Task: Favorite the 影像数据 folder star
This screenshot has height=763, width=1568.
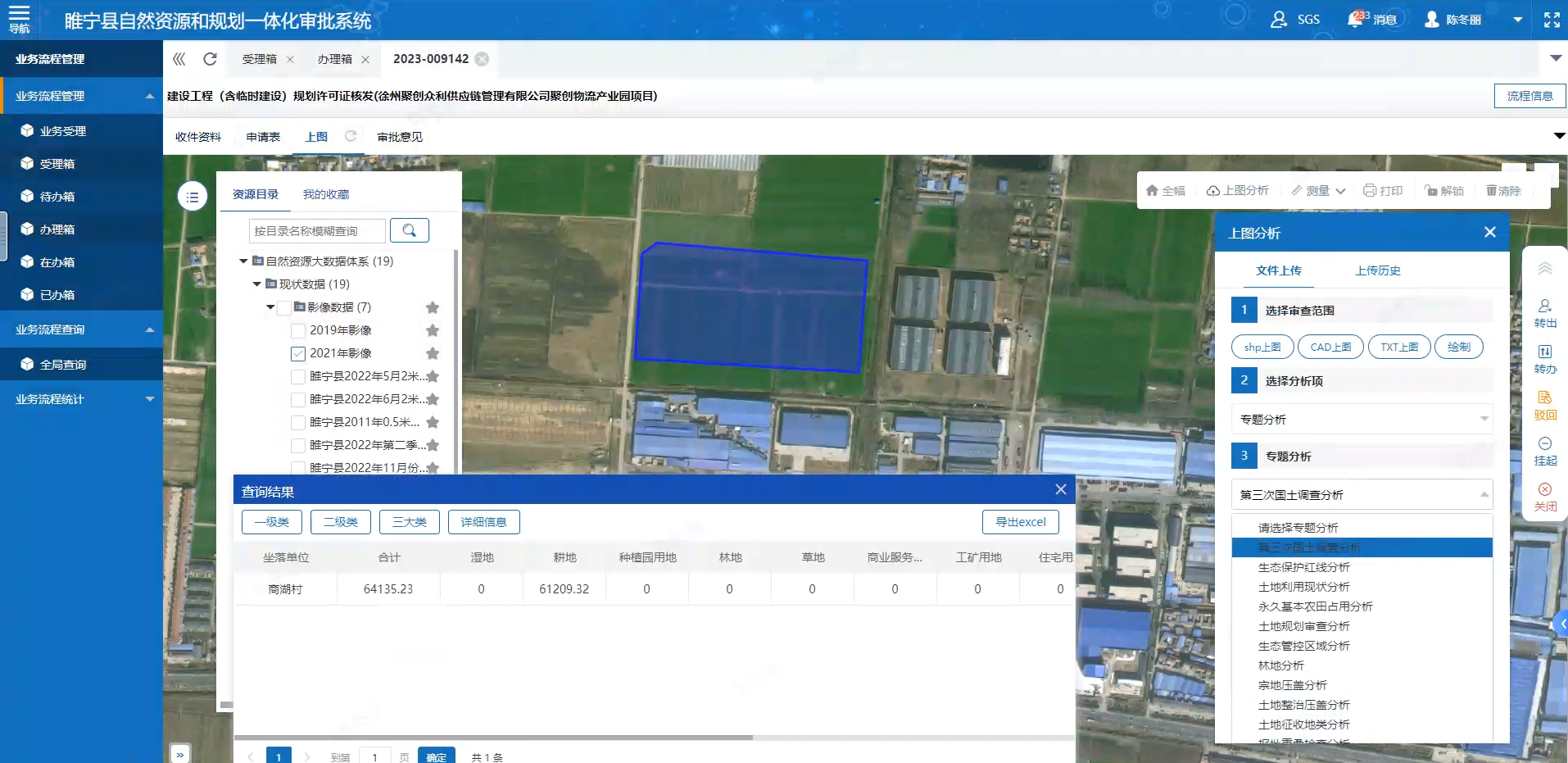Action: 433,307
